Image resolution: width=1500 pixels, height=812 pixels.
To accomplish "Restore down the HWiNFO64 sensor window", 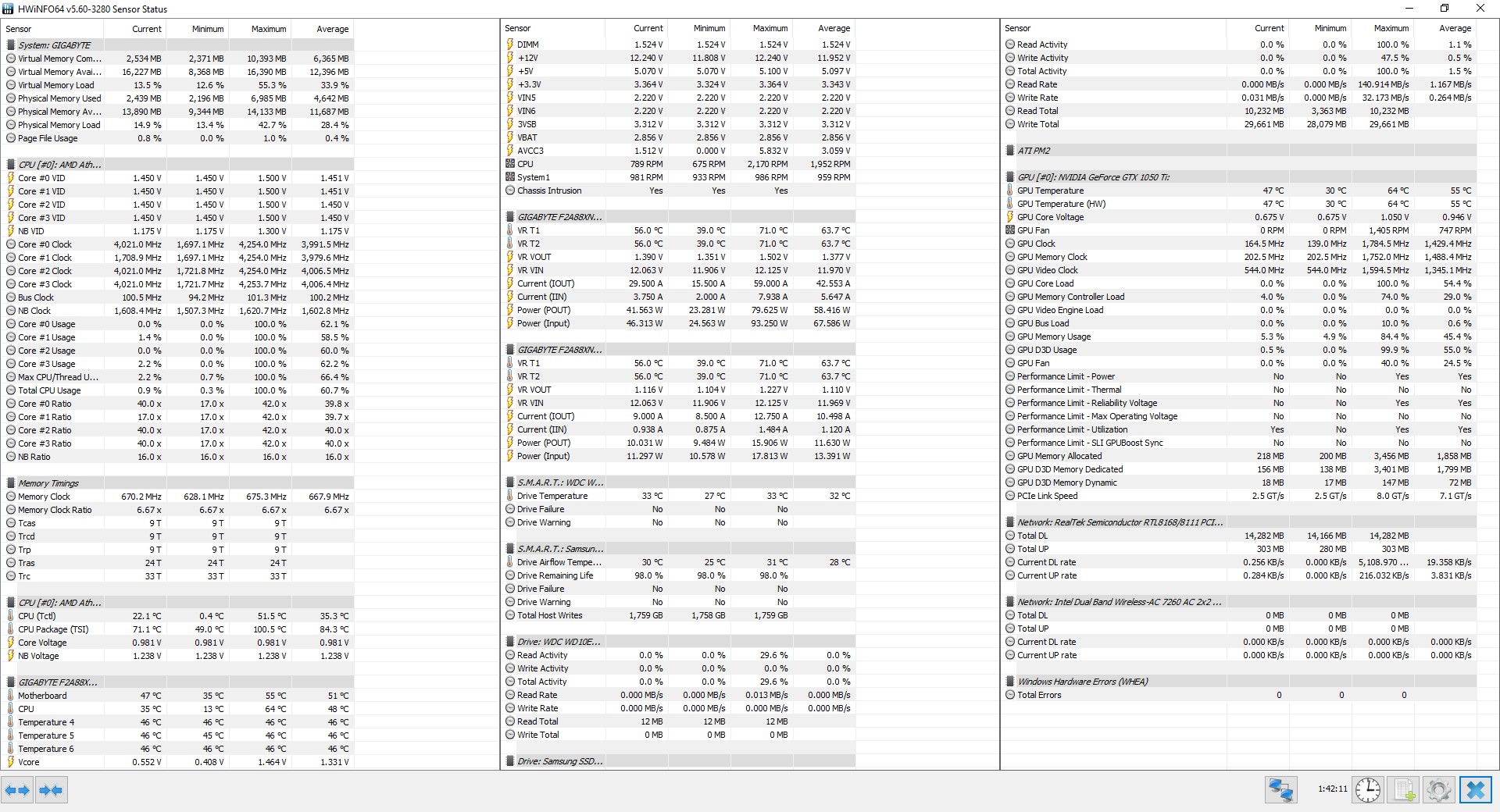I will (x=1445, y=9).
